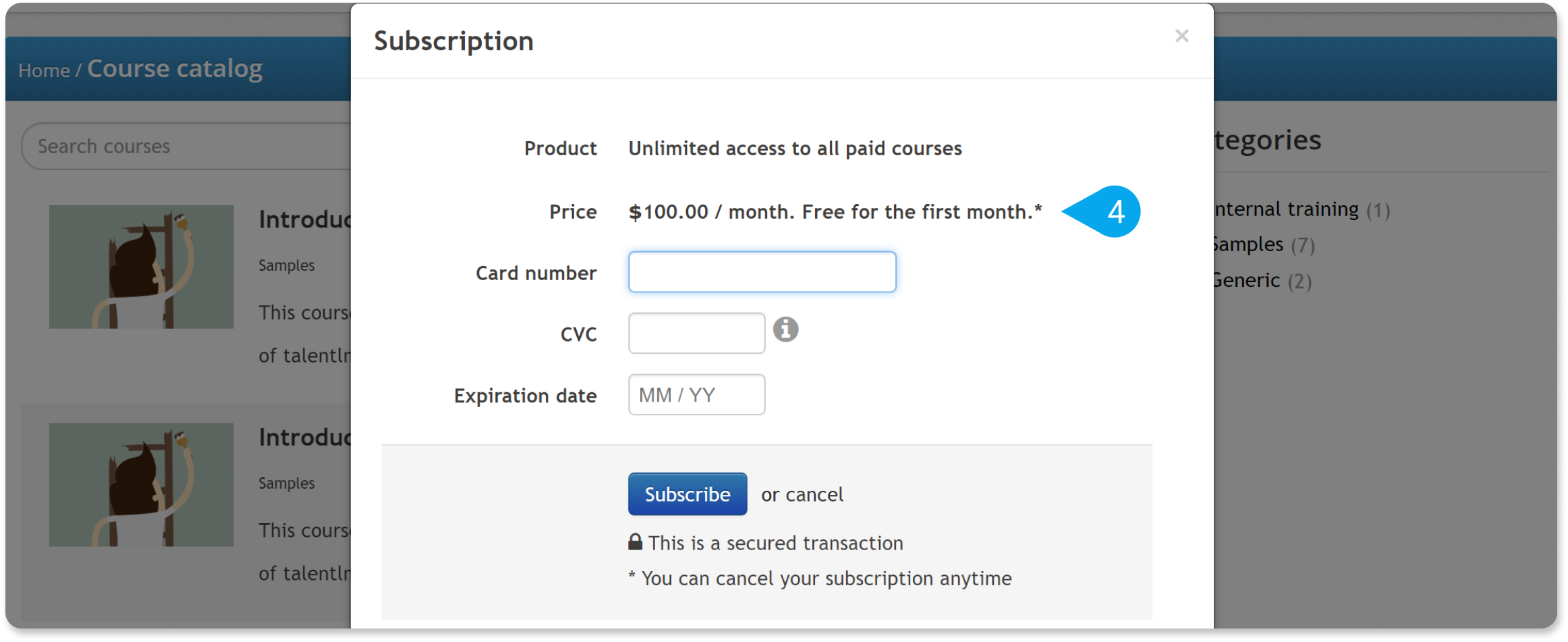
Task: Click the Subscribe button
Action: pyautogui.click(x=688, y=494)
